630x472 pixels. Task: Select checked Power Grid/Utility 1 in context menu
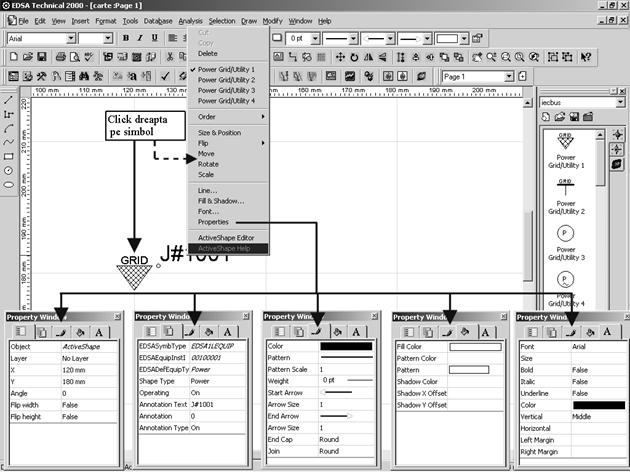[x=226, y=70]
